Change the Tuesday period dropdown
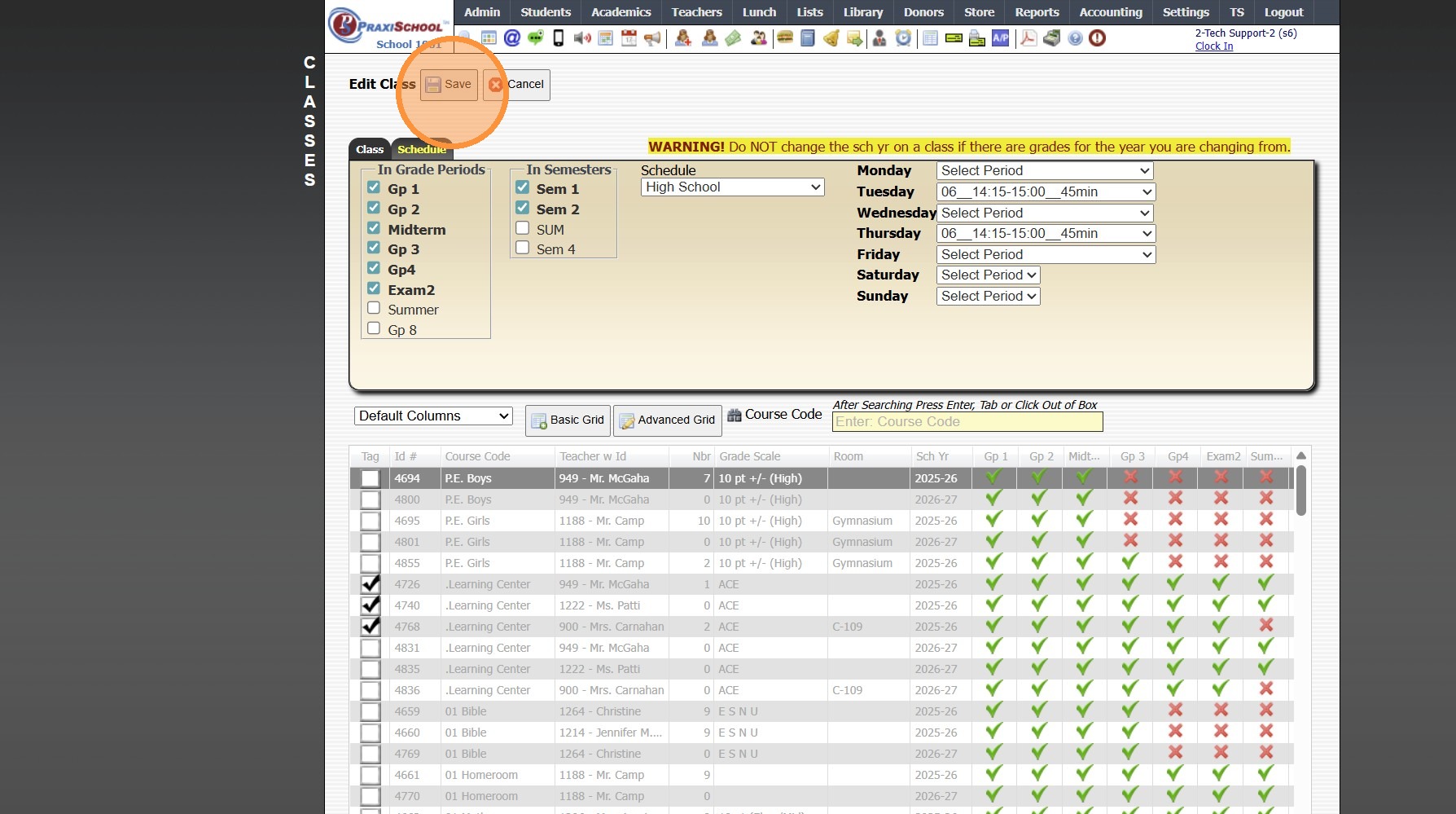The image size is (1456, 814). 1046,192
